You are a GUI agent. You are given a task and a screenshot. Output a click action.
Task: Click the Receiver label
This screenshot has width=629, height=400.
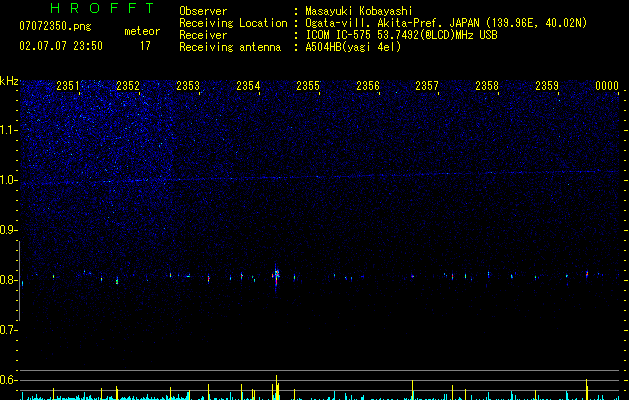203,35
